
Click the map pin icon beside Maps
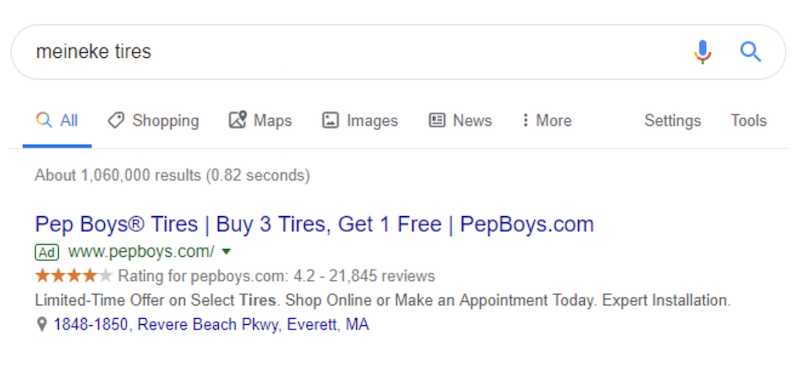coord(237,120)
